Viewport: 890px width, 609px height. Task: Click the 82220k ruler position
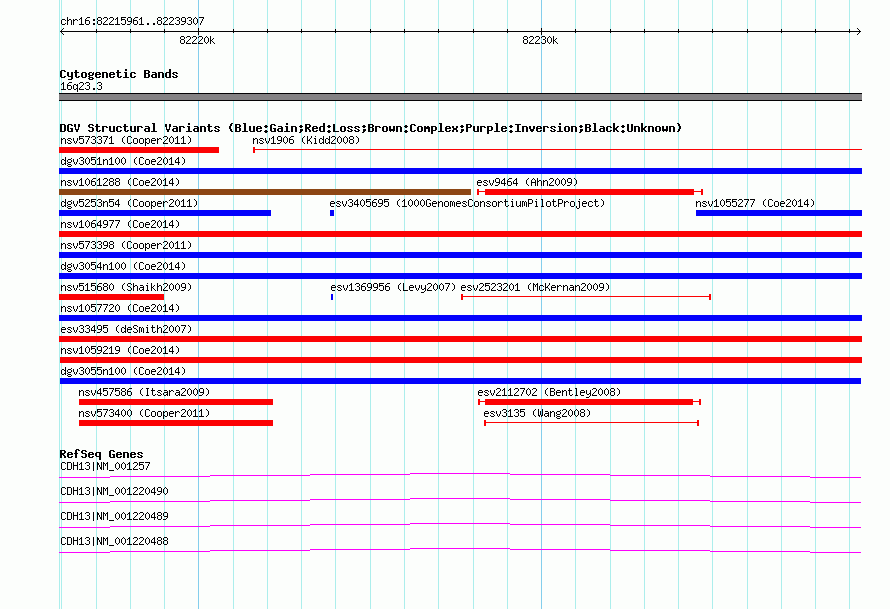point(197,40)
